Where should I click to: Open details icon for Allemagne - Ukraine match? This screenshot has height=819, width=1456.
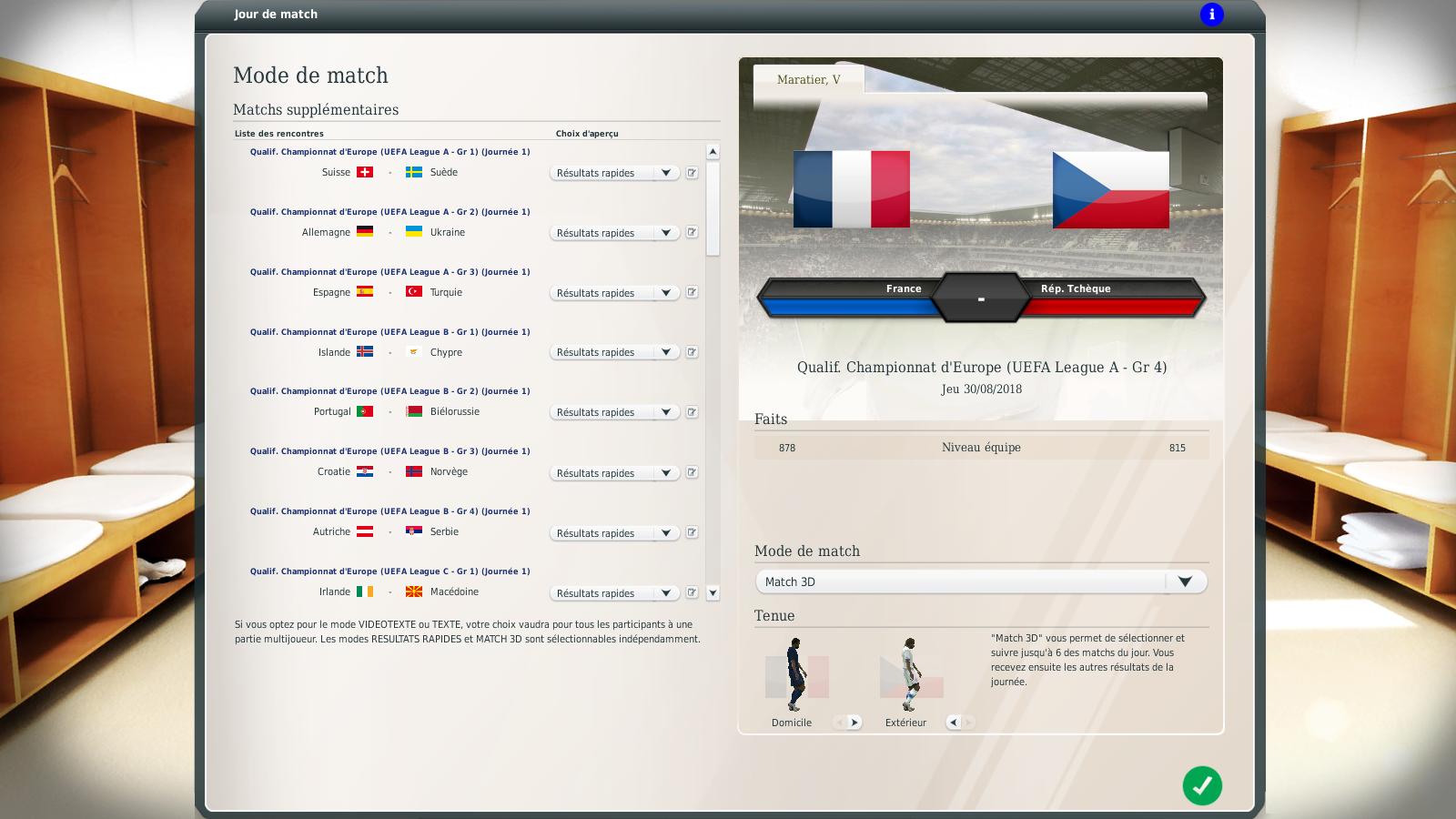click(692, 233)
